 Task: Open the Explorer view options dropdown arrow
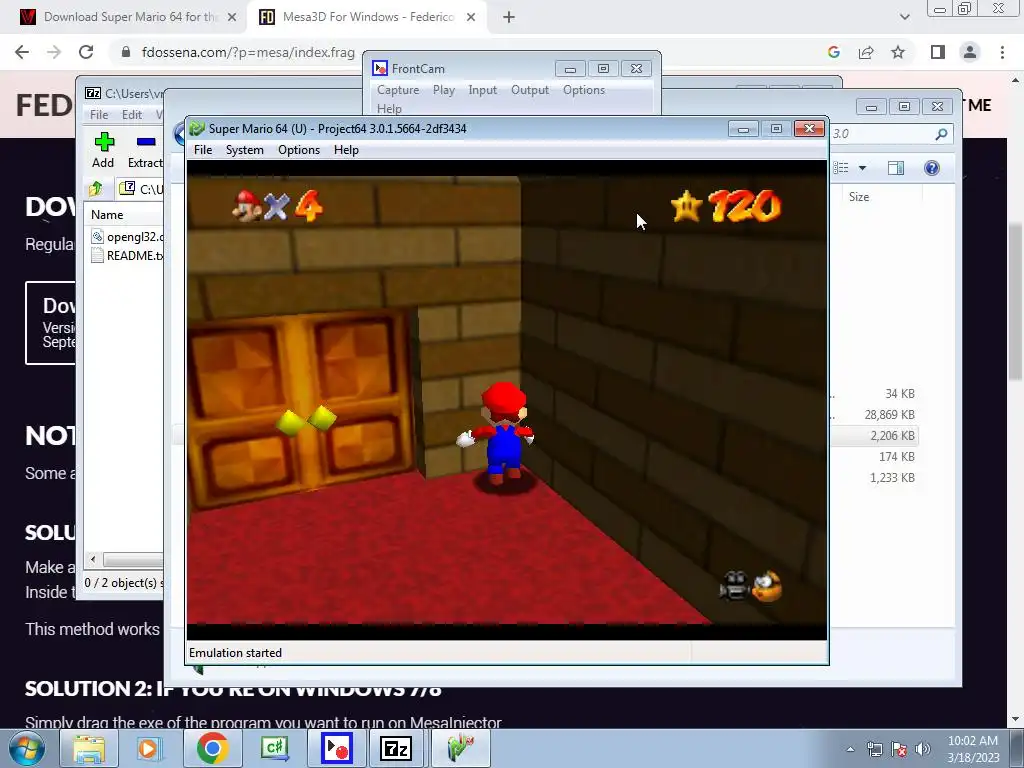pos(862,168)
